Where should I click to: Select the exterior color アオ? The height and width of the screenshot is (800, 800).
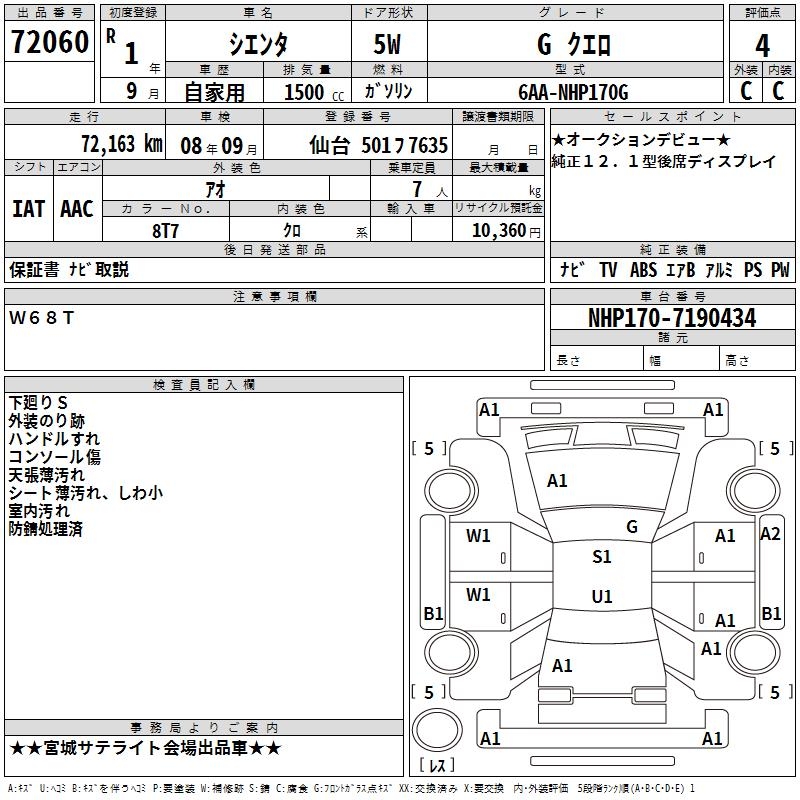(x=215, y=190)
